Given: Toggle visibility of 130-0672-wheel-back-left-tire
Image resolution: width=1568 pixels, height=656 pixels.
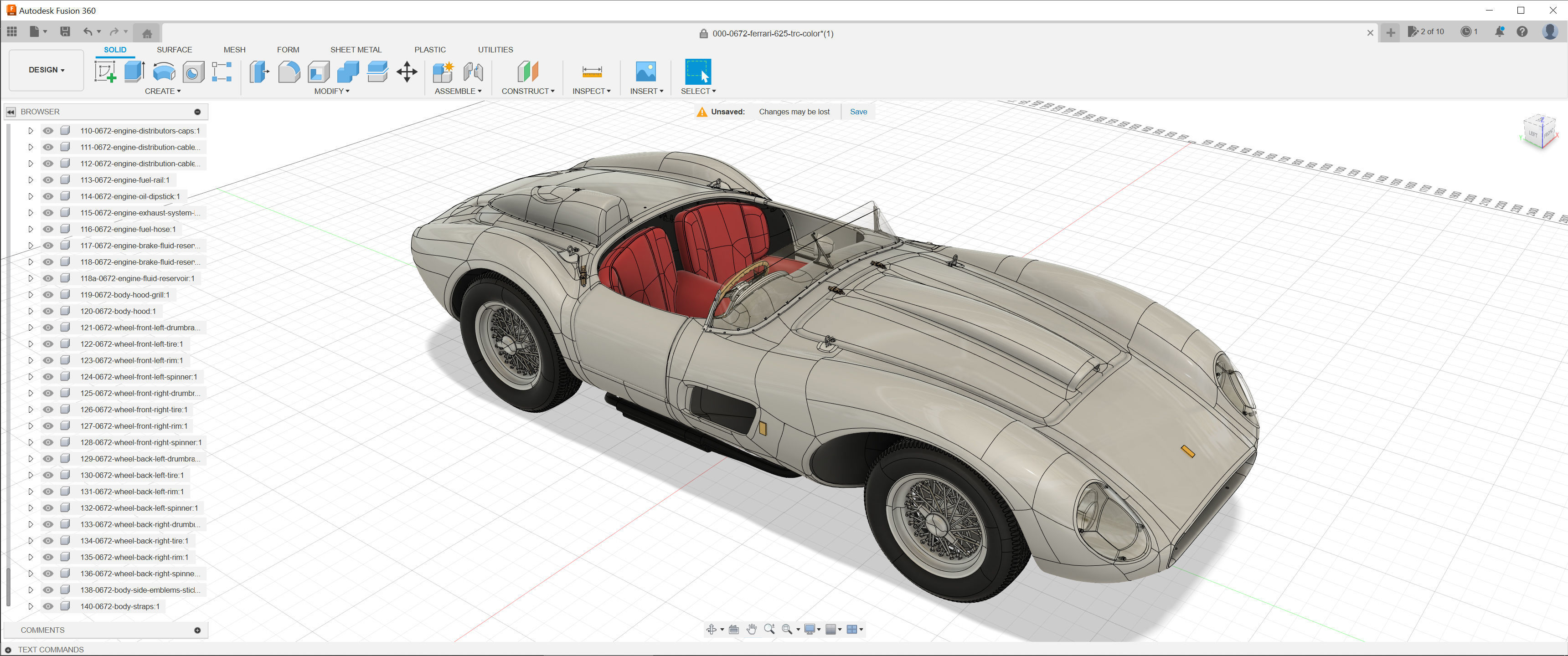Looking at the screenshot, I should tap(48, 475).
